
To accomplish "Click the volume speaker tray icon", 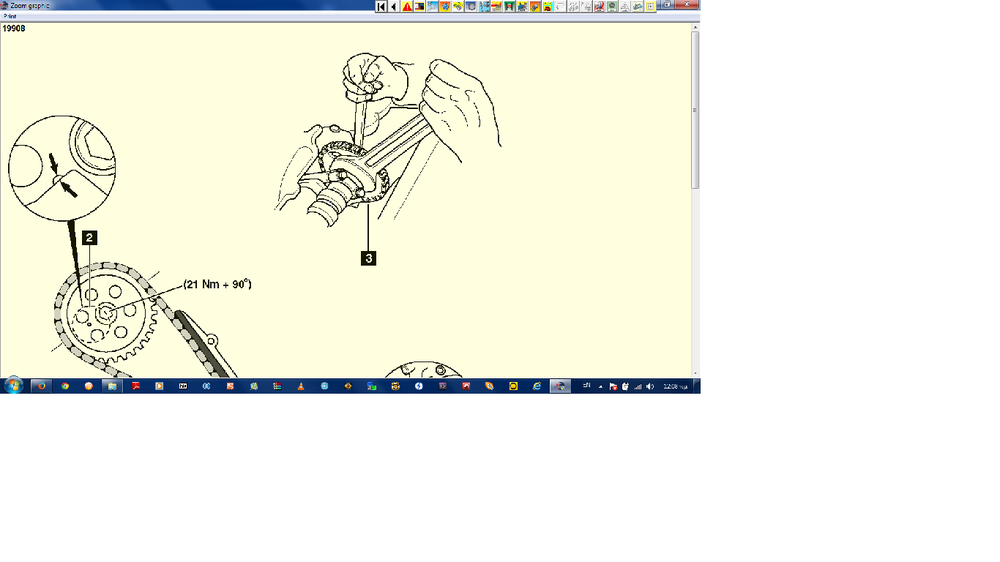I will pos(650,387).
